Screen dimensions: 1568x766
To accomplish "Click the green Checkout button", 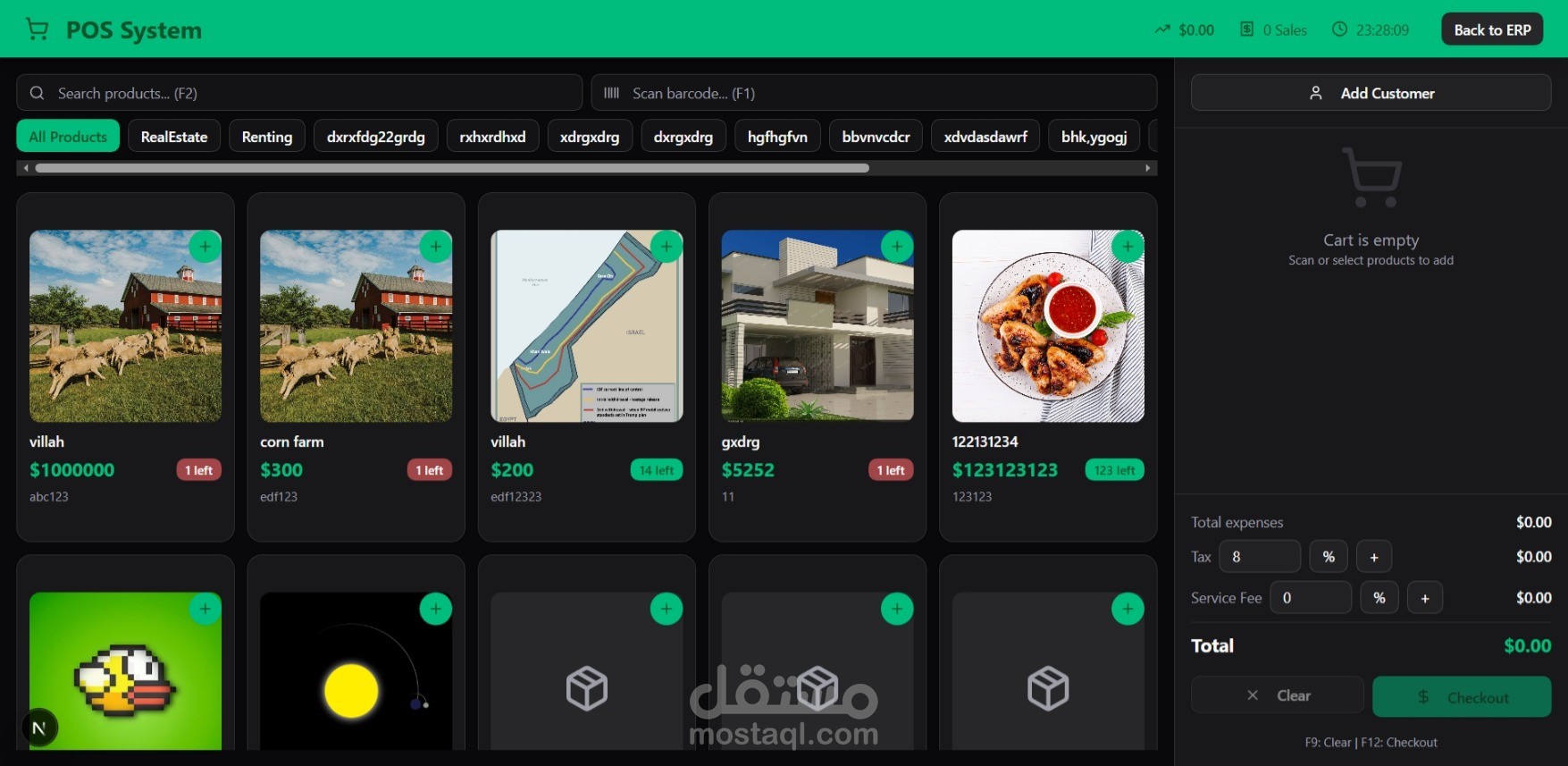I will pyautogui.click(x=1462, y=697).
